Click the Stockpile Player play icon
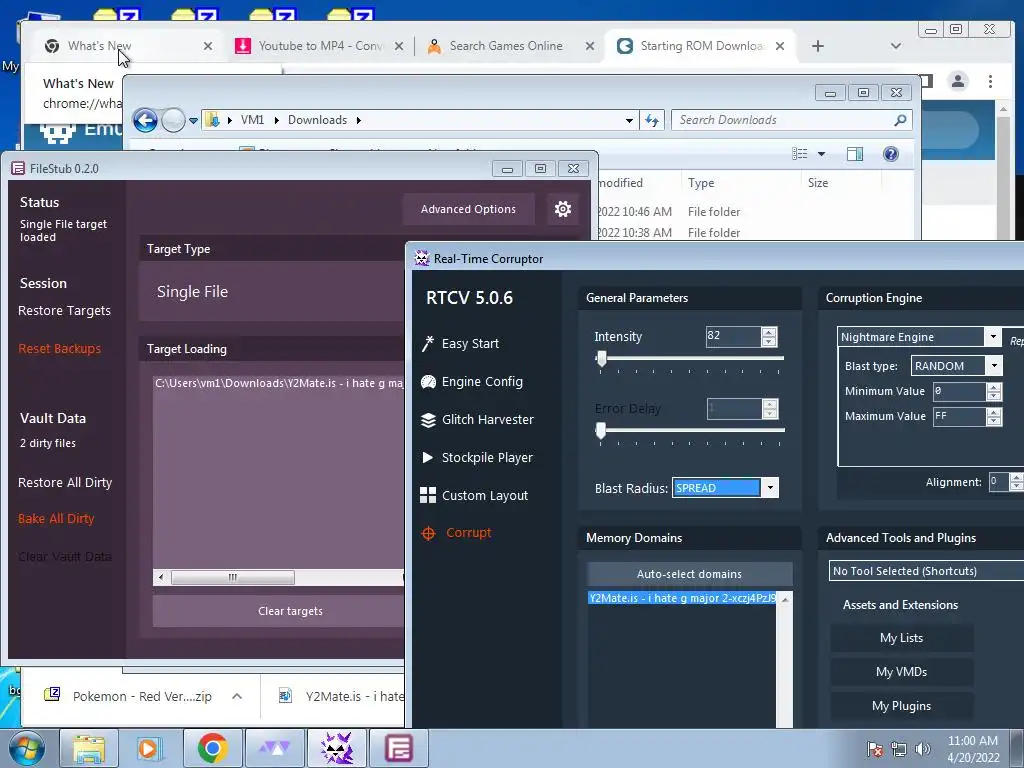Screen dimensions: 1024x768 (428, 458)
